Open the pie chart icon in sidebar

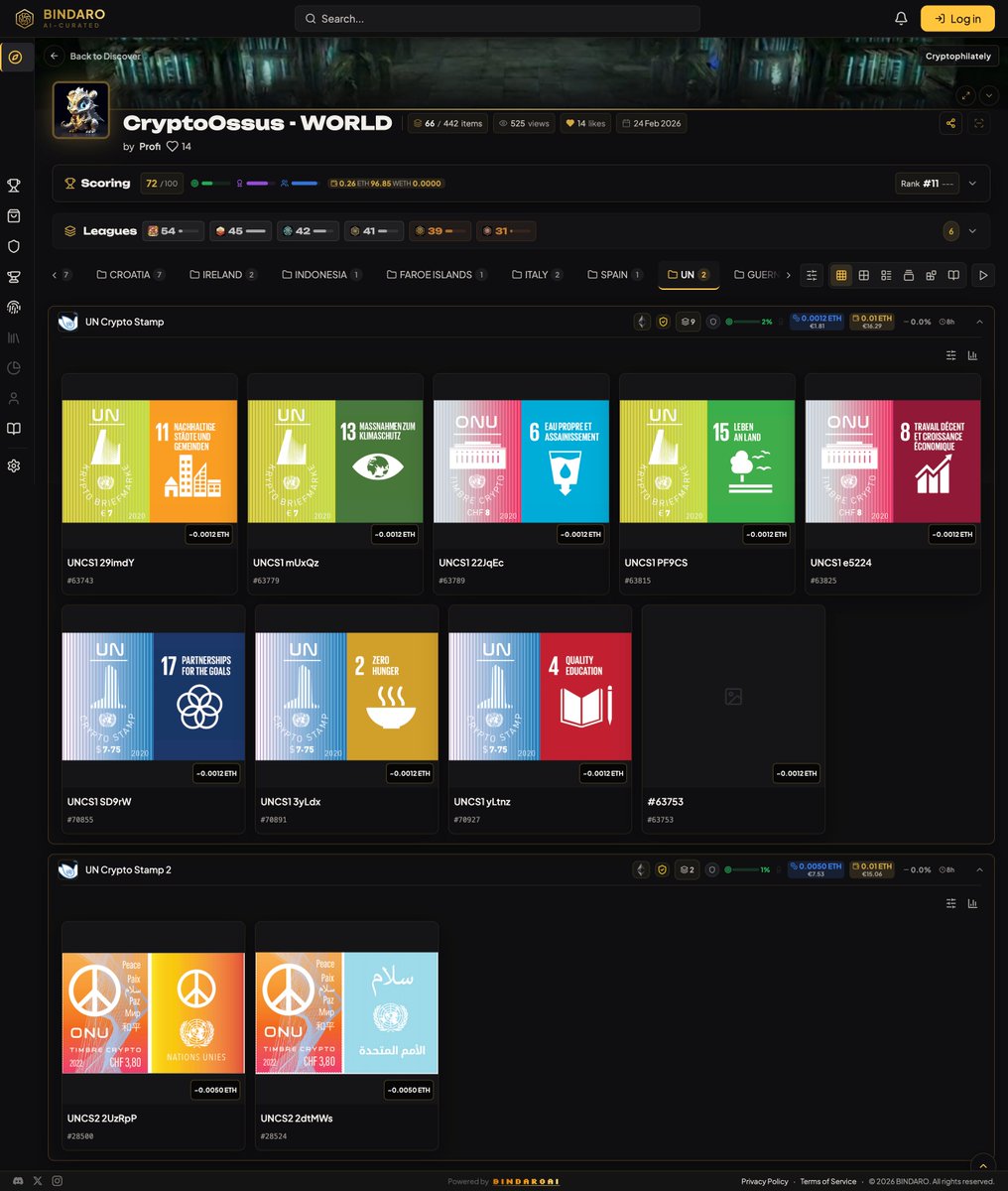pyautogui.click(x=14, y=368)
